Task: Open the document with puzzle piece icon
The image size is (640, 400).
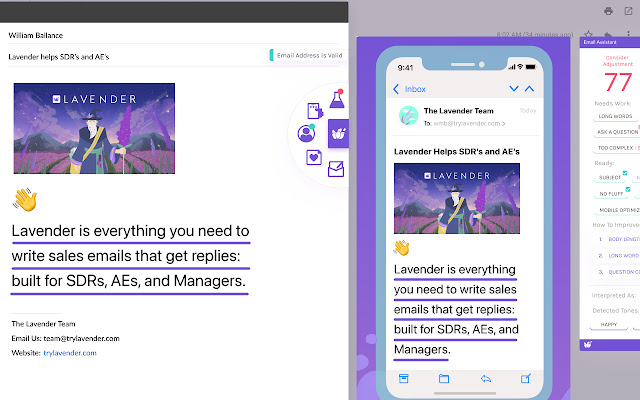Action: coord(315,111)
